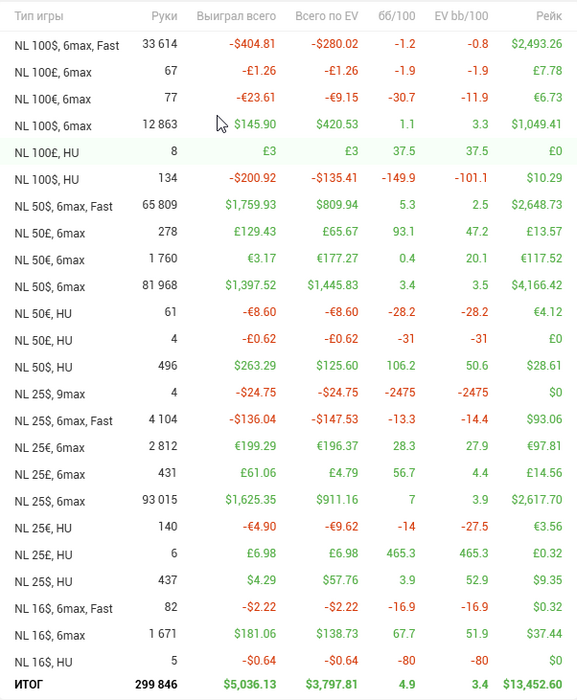Image resolution: width=577 pixels, height=700 pixels.
Task: Click the $5,036.13 total winnings value
Action: 250,684
